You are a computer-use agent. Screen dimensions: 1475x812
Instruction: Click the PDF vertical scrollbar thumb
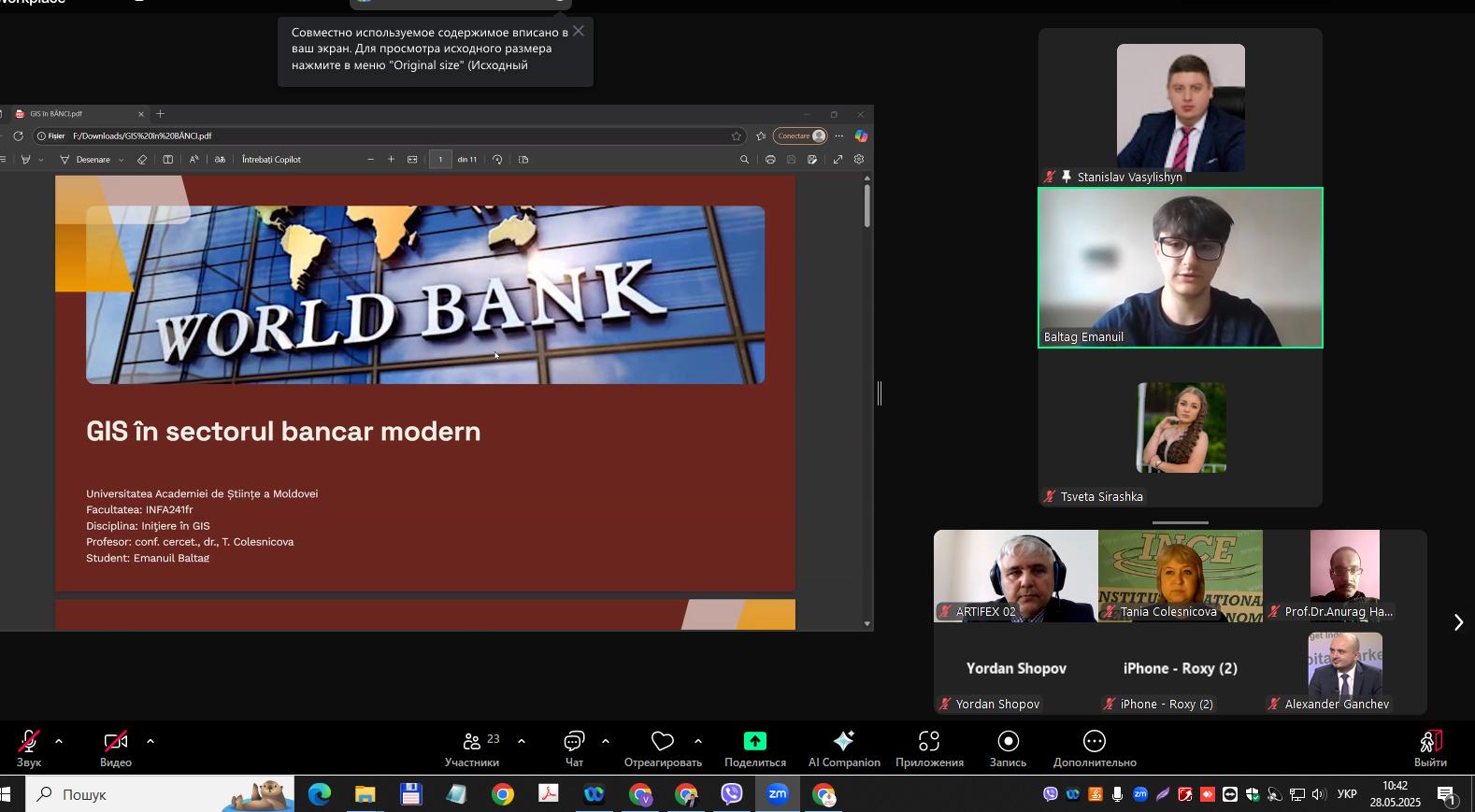click(867, 206)
